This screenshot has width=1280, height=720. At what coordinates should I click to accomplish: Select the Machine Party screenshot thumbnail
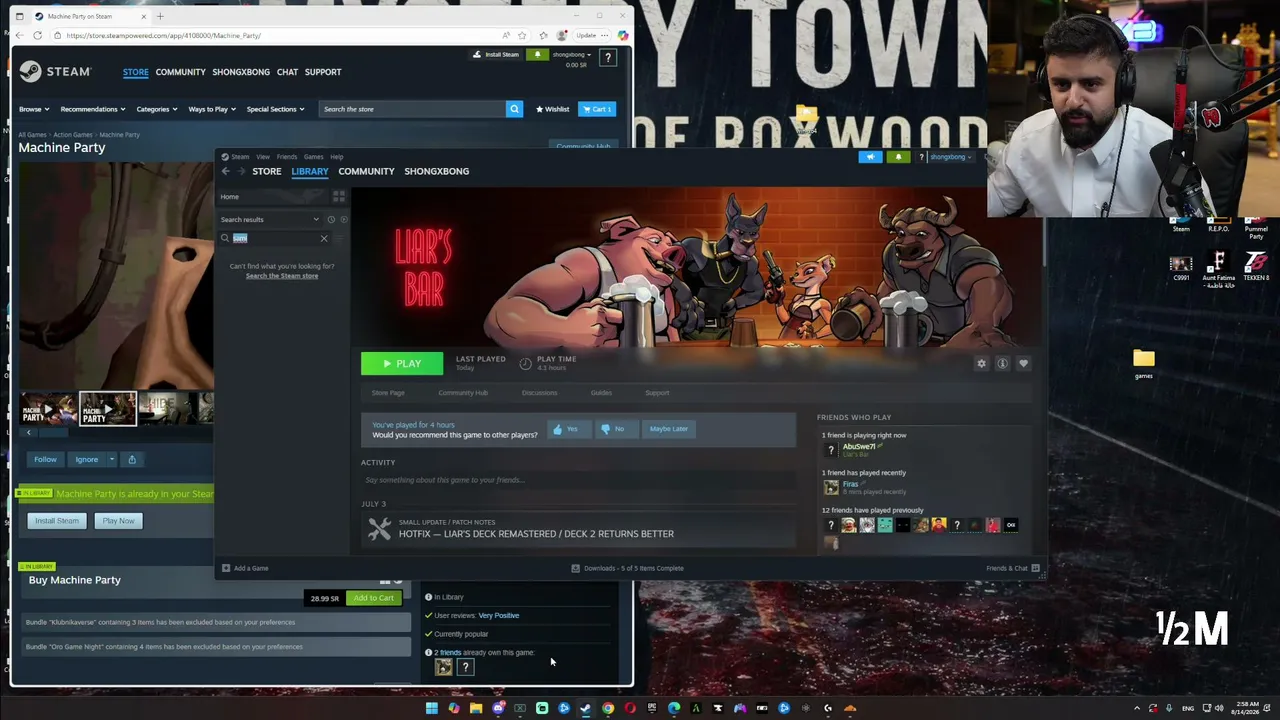click(x=108, y=409)
